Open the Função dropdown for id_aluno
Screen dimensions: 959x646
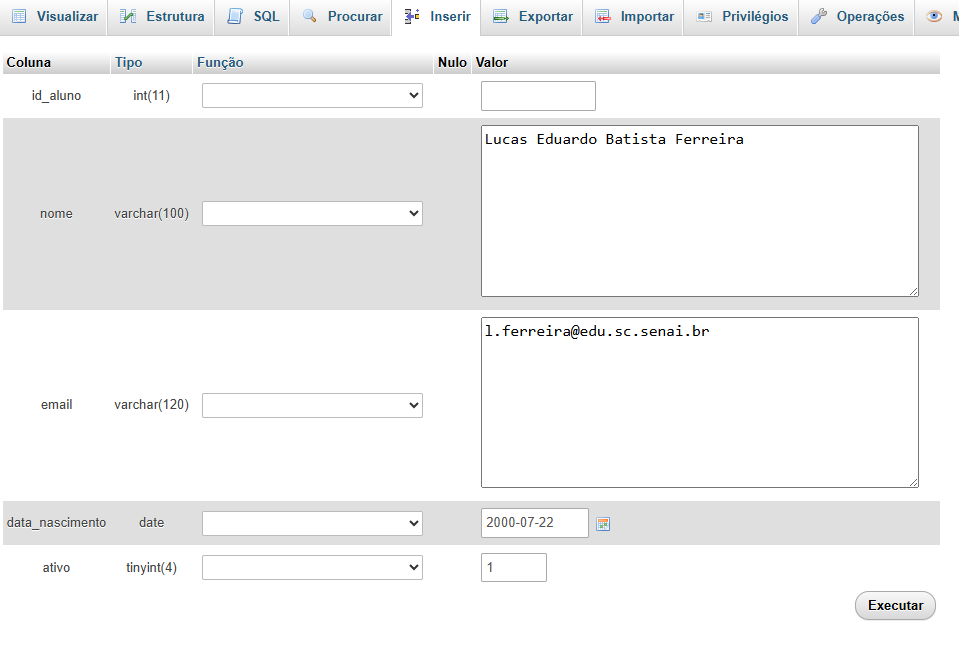pyautogui.click(x=311, y=95)
